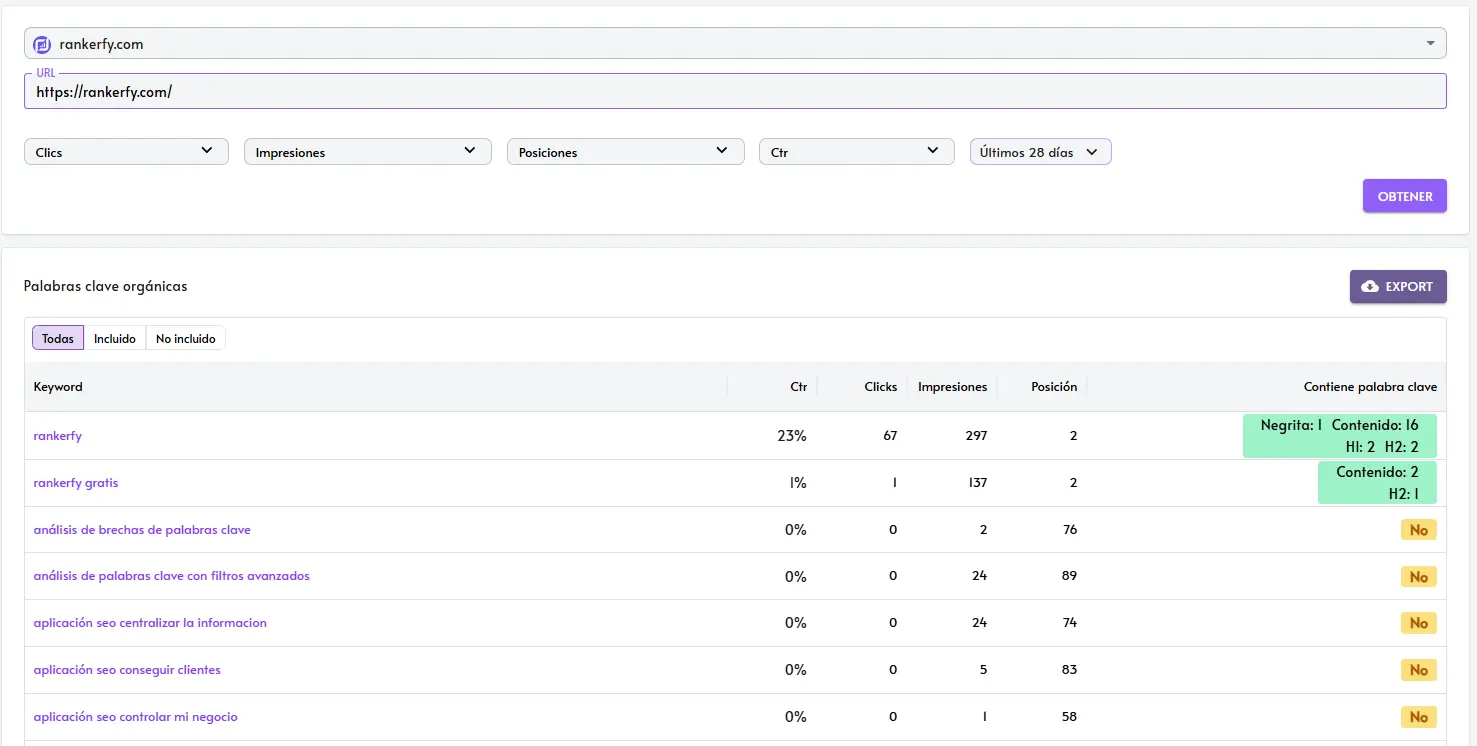
Task: Sort by Contiene palabra clave column header
Action: coord(1370,386)
